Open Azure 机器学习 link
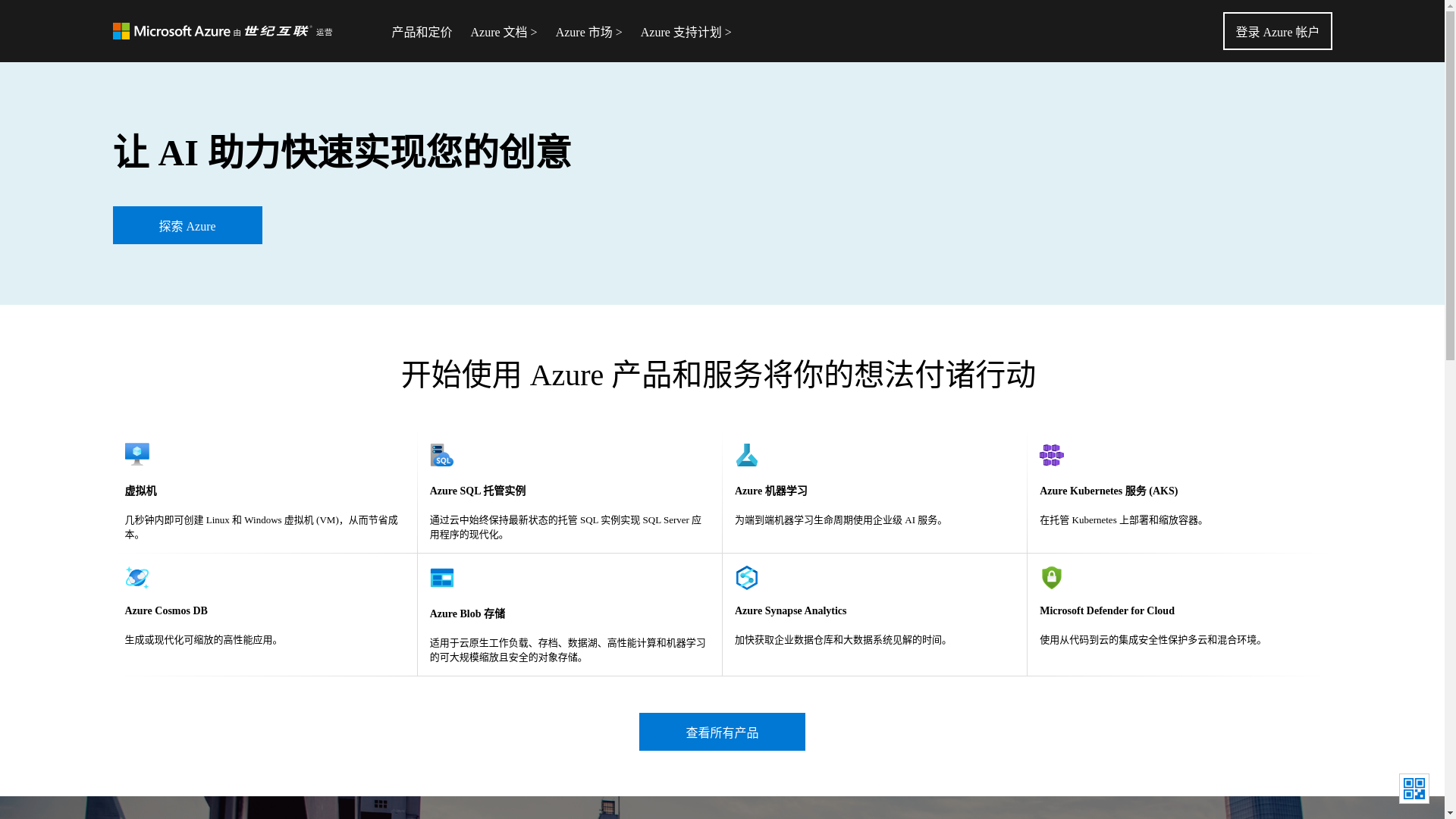Viewport: 1456px width, 819px height. [771, 491]
